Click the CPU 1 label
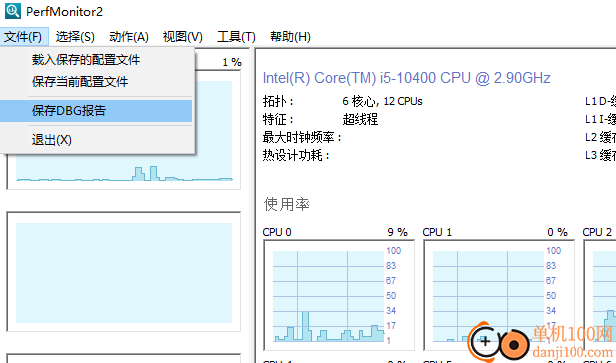 coord(437,232)
